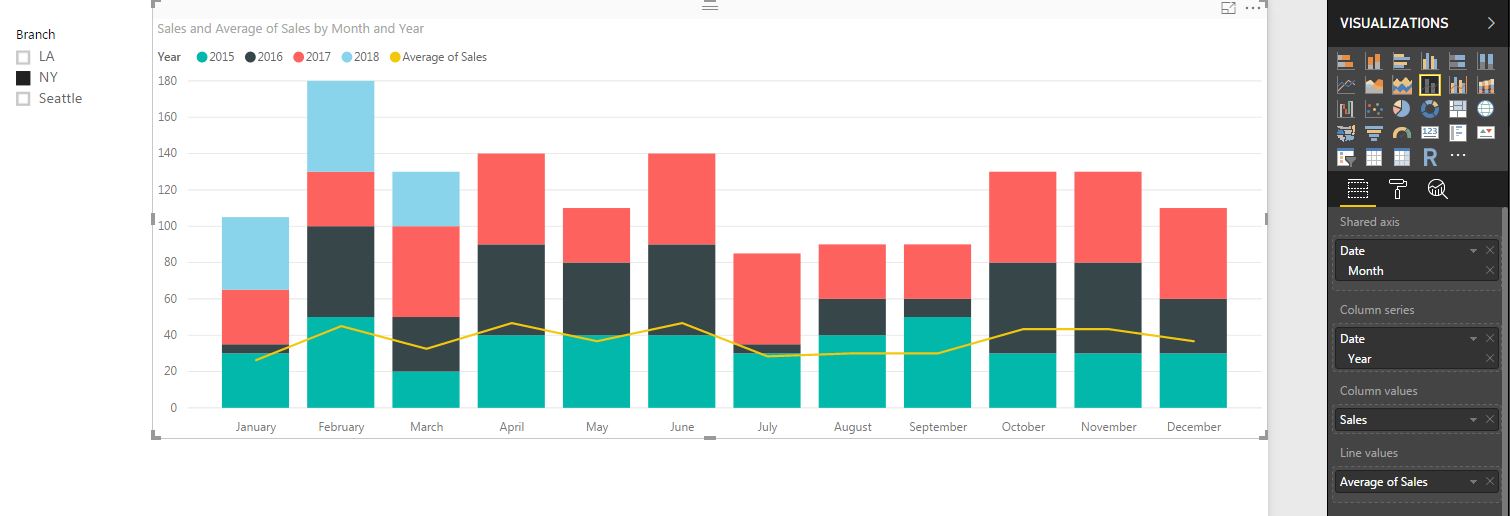Uncheck the NY branch checkbox
The height and width of the screenshot is (516, 1510).
pos(23,78)
